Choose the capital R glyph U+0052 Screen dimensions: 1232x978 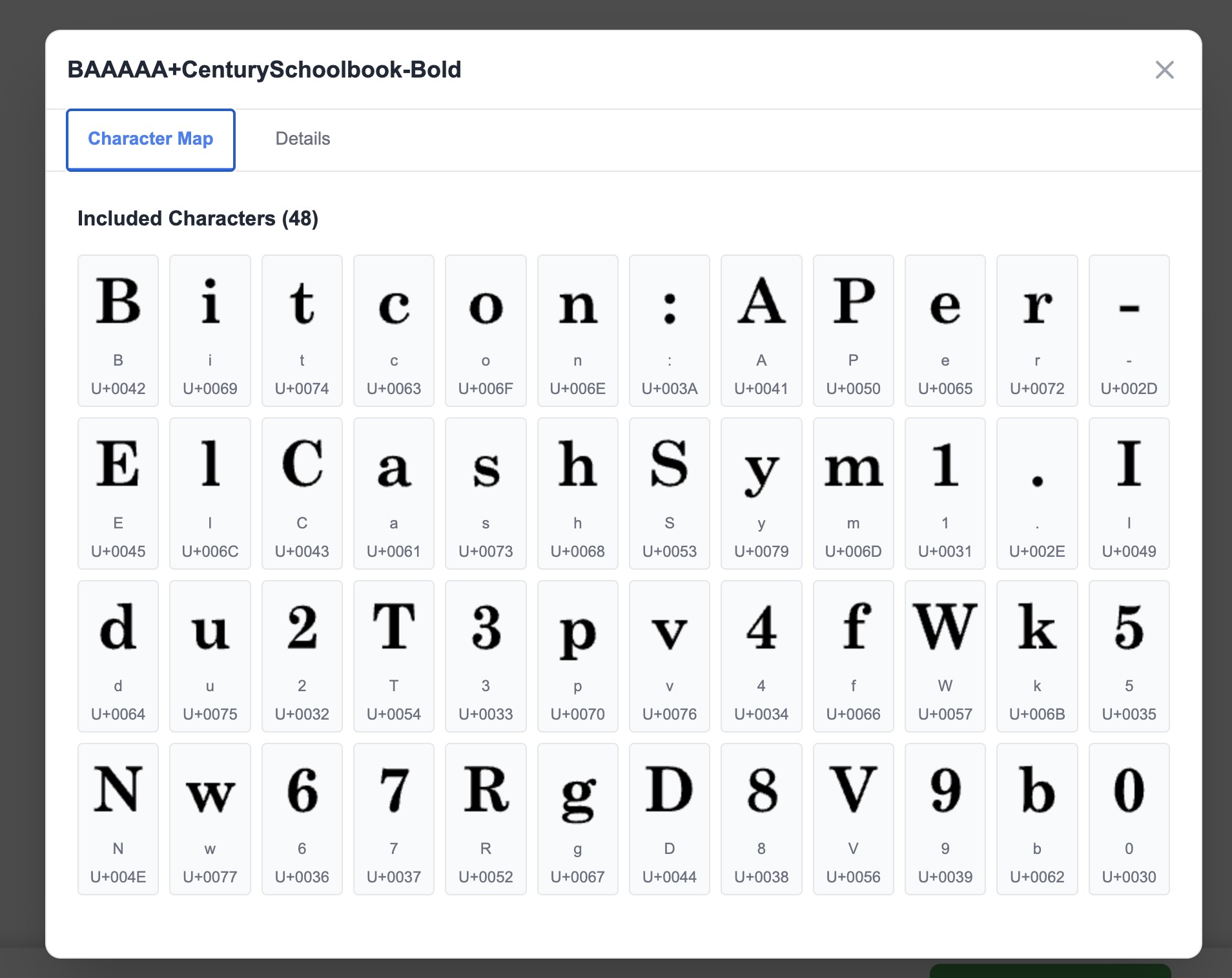(x=486, y=818)
